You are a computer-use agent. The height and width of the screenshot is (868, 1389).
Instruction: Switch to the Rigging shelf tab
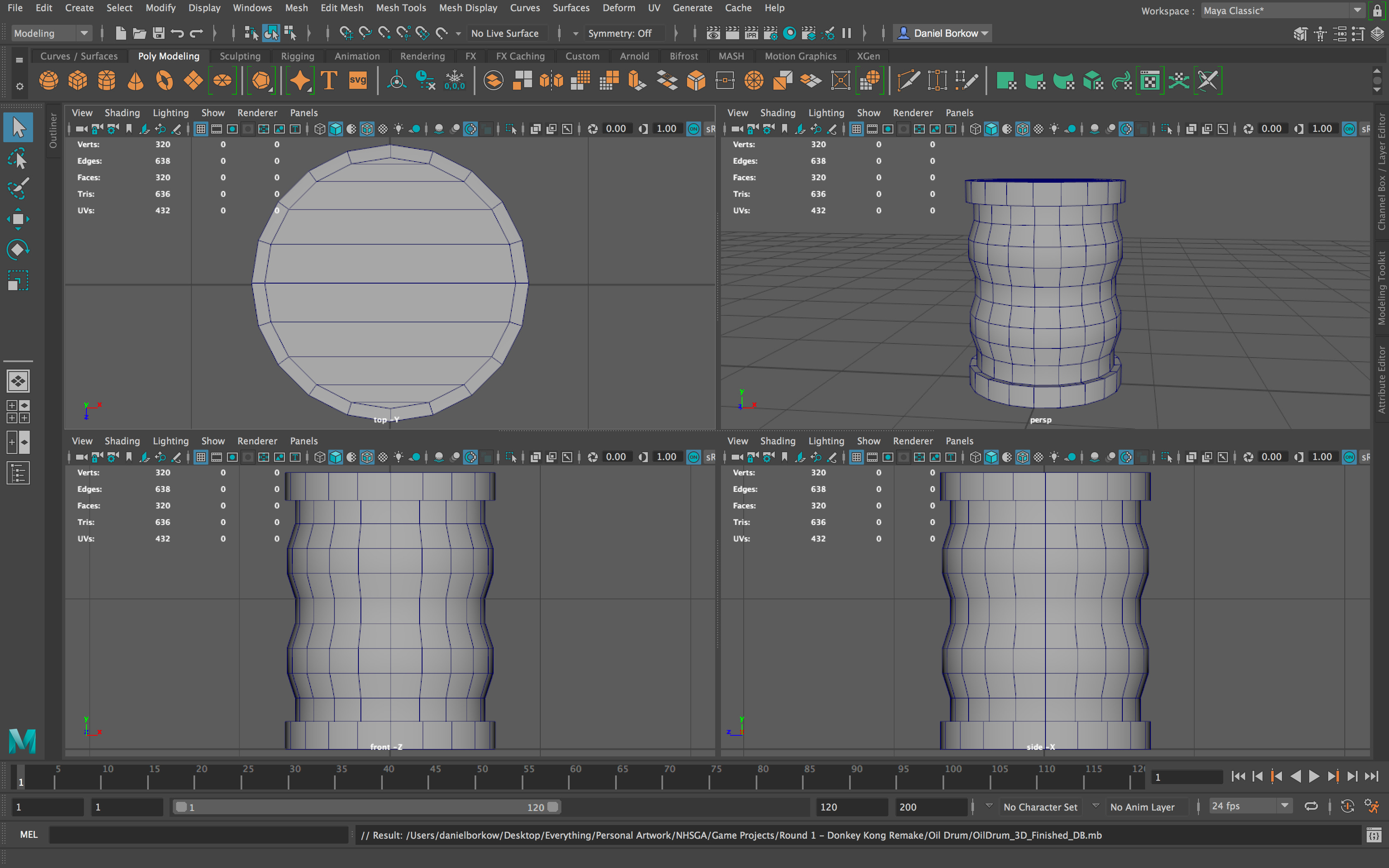[297, 56]
